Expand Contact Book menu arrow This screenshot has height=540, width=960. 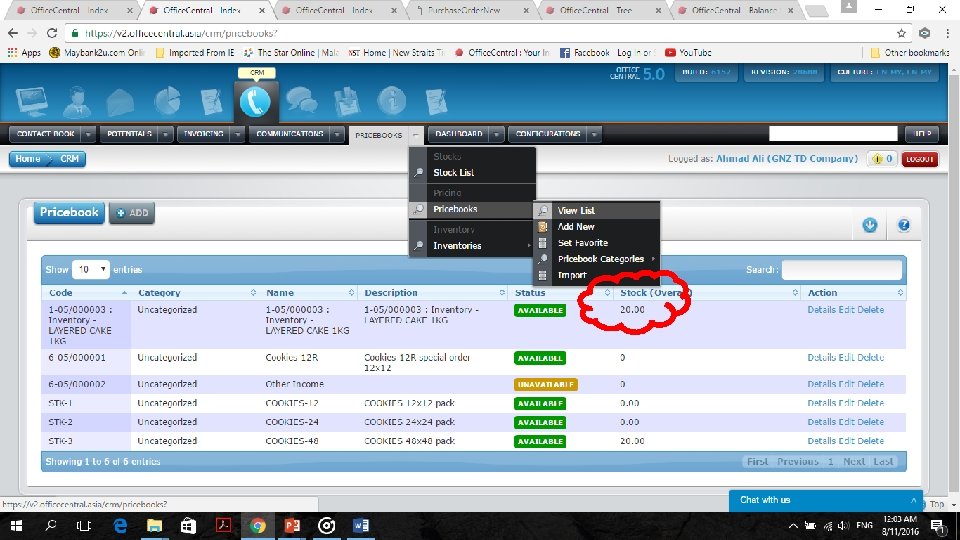pos(88,134)
